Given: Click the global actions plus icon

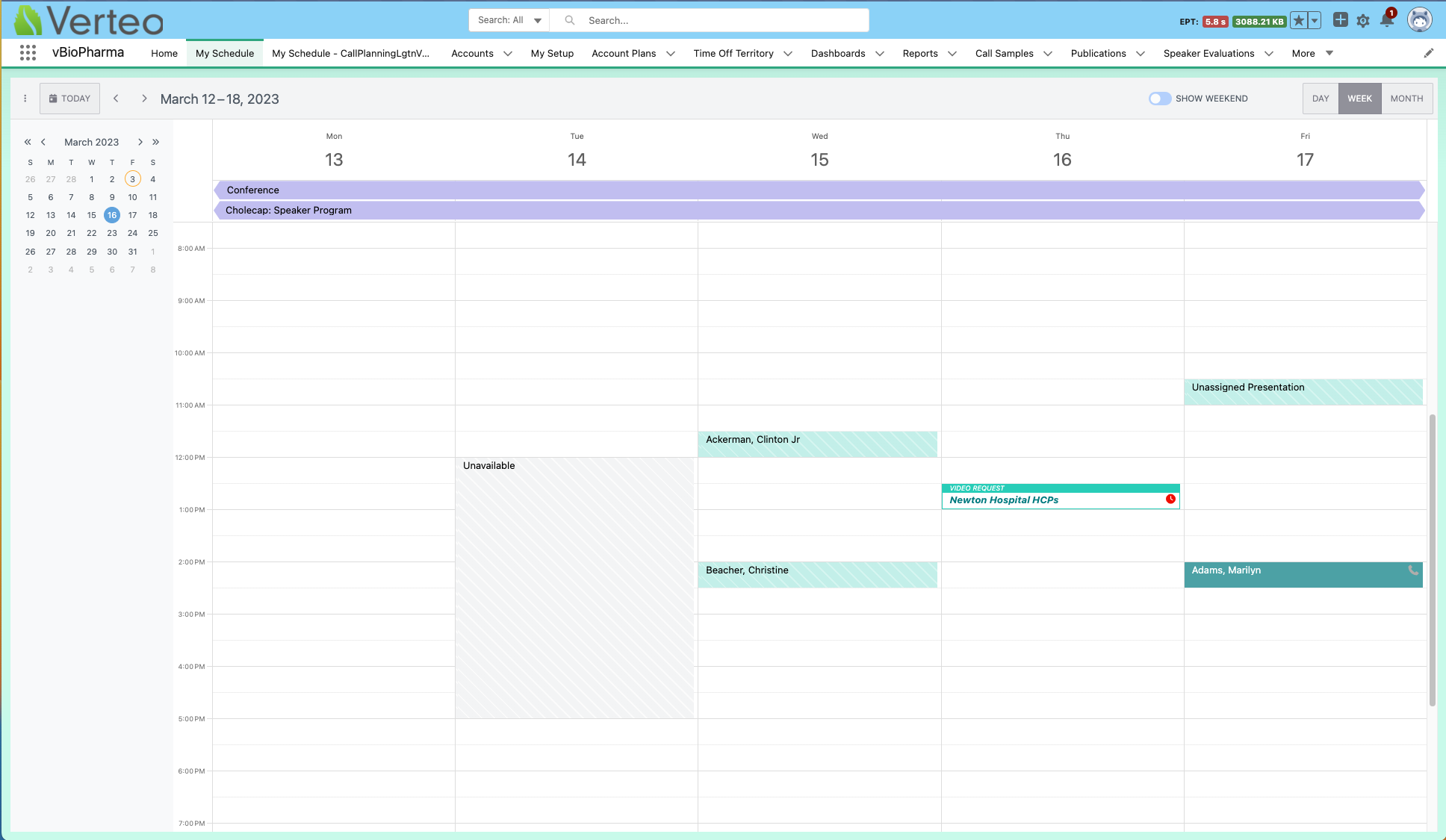Looking at the screenshot, I should [x=1341, y=20].
